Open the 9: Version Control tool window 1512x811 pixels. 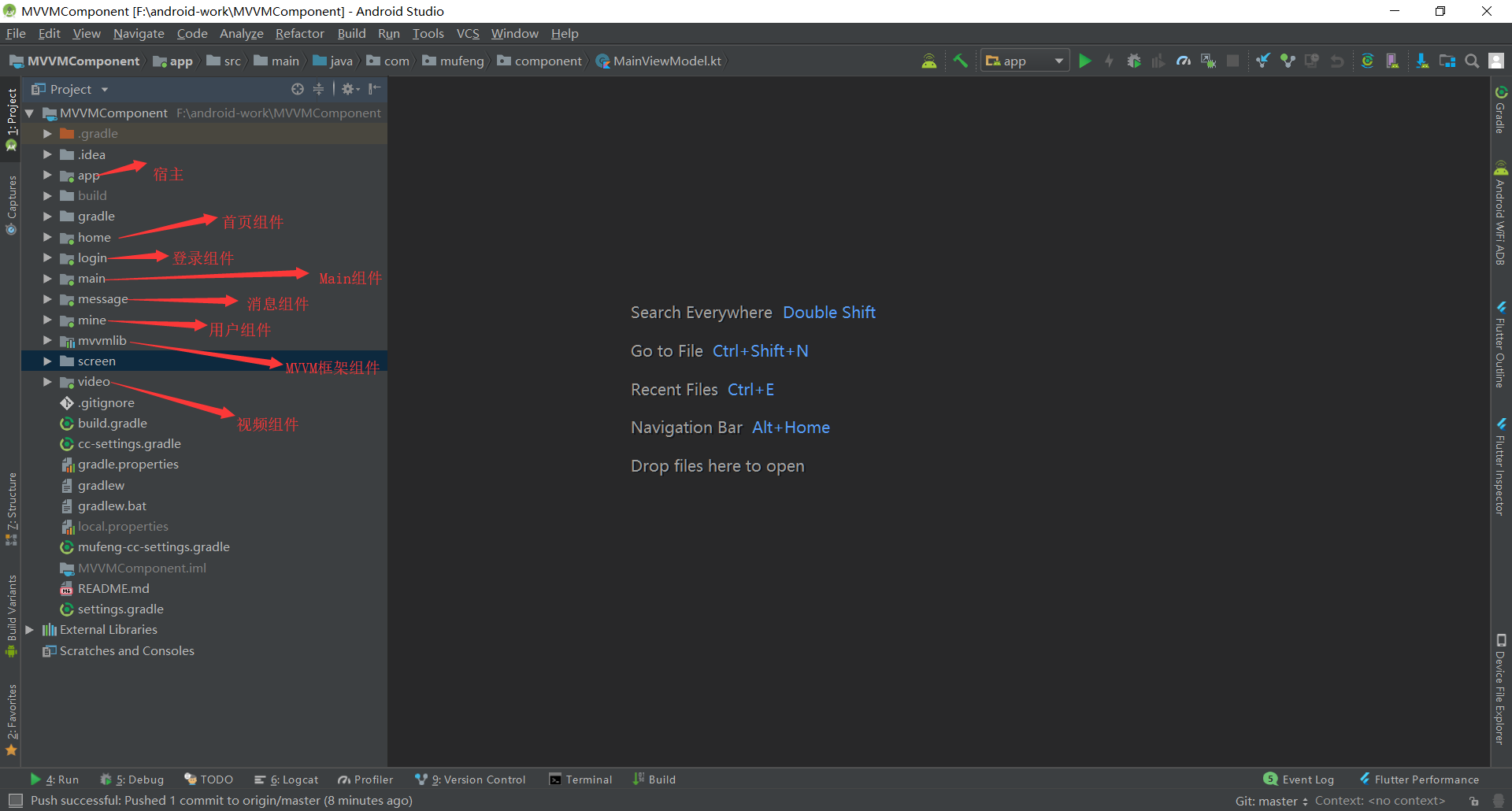coord(470,780)
